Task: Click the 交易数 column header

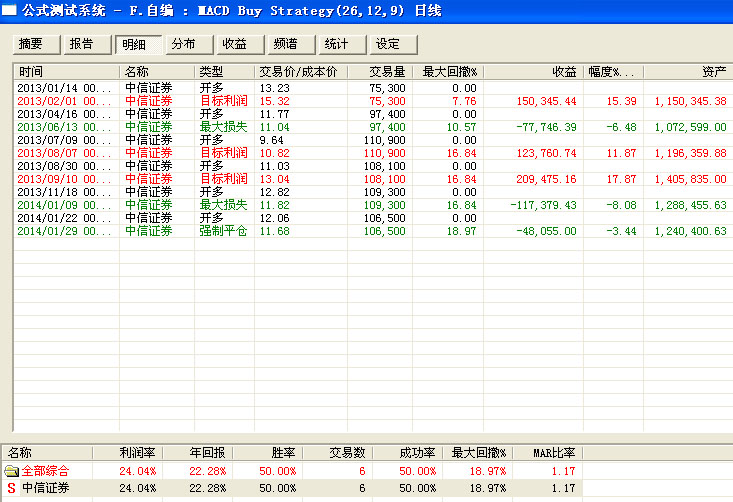Action: point(338,452)
